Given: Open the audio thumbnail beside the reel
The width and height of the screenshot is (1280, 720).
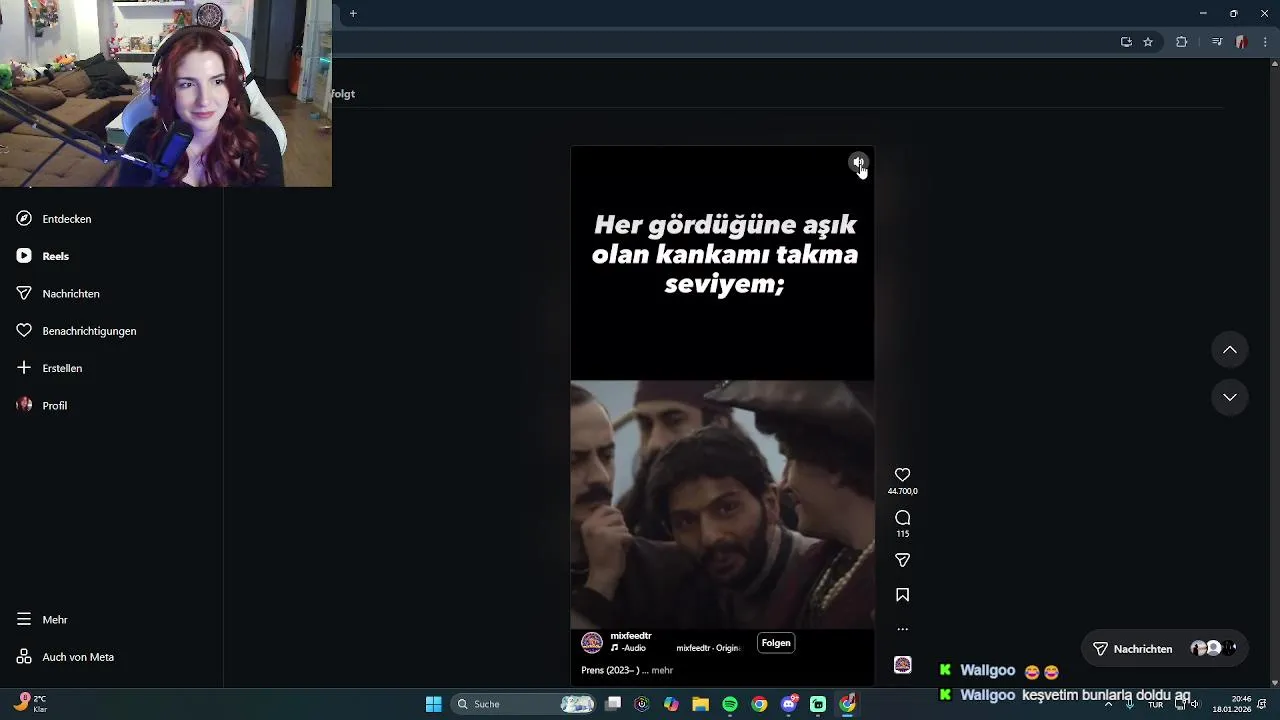Looking at the screenshot, I should click(902, 665).
